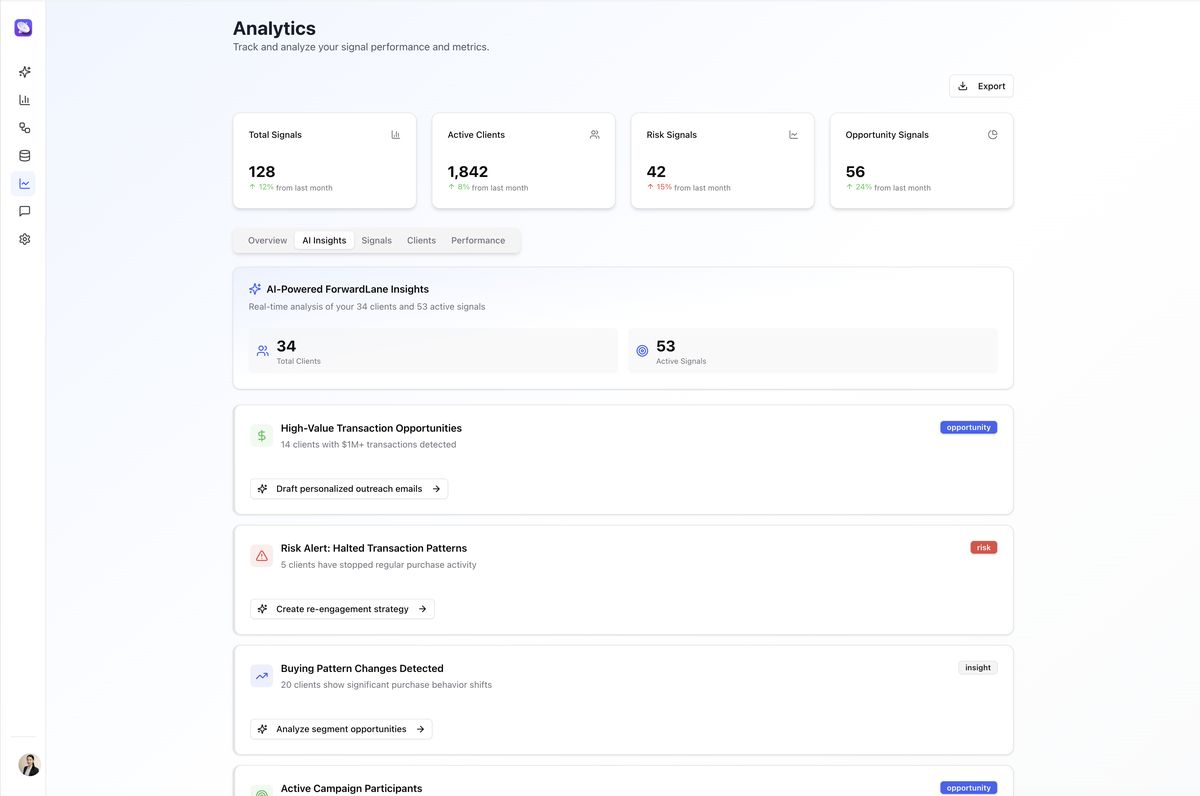
Task: Open the database icon in sidebar
Action: point(24,156)
